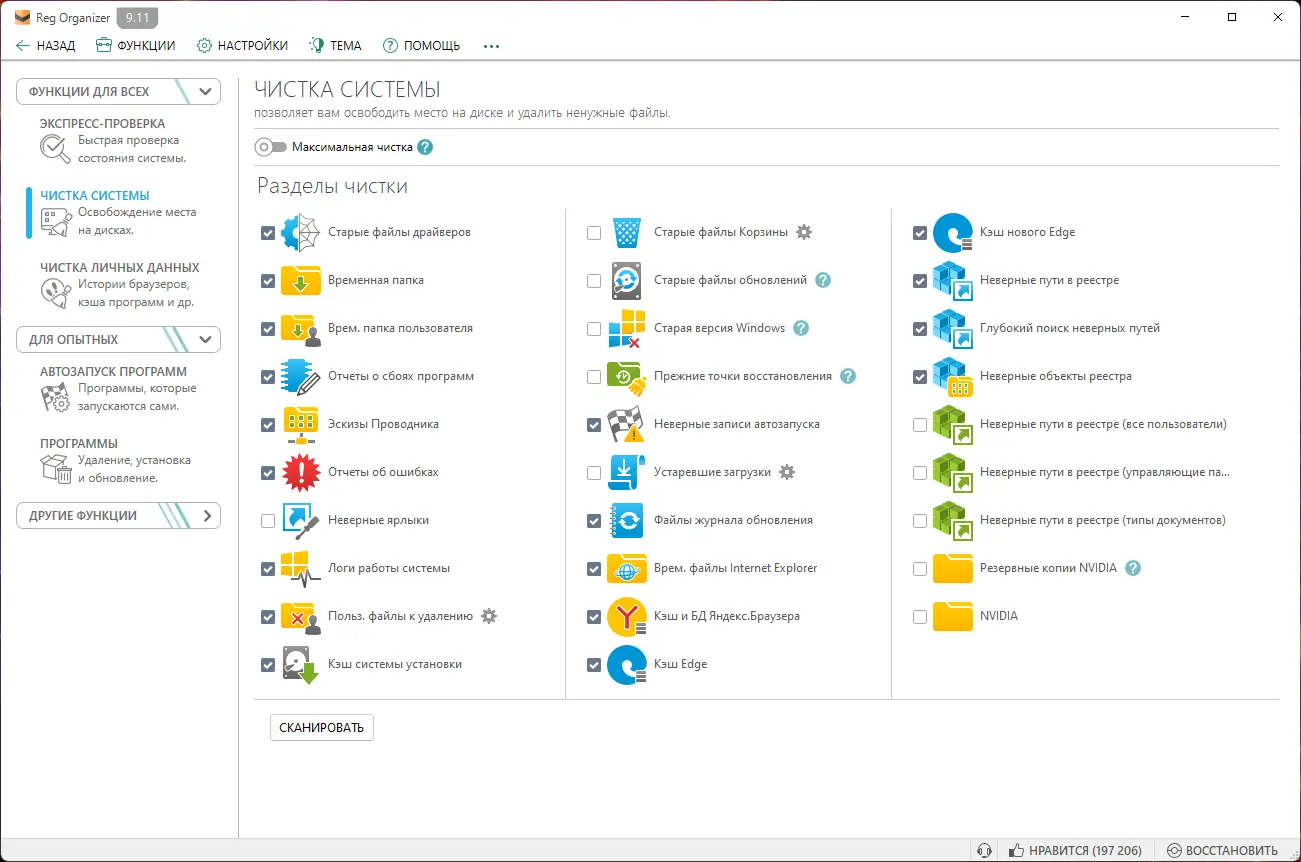Click the Кэш нового Edge icon

click(x=952, y=232)
